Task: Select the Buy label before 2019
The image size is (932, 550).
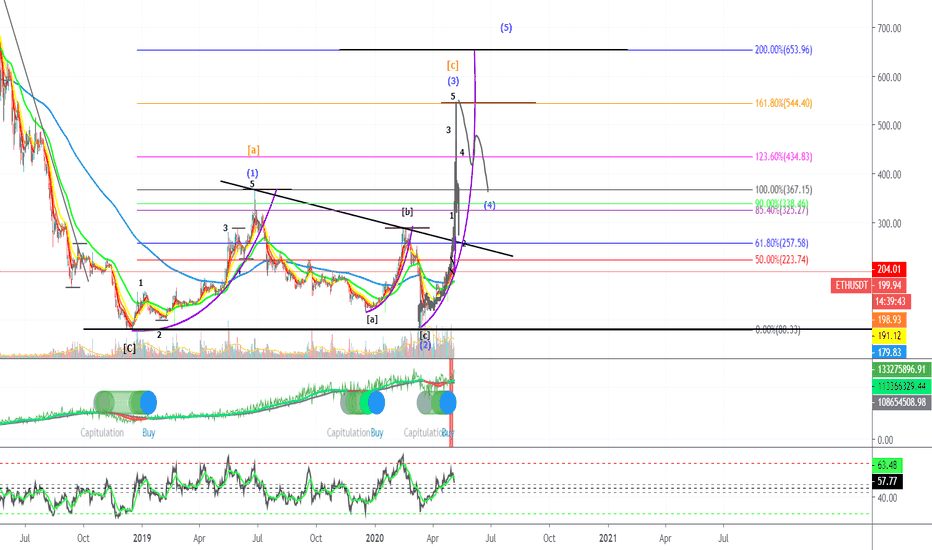Action: [x=149, y=432]
